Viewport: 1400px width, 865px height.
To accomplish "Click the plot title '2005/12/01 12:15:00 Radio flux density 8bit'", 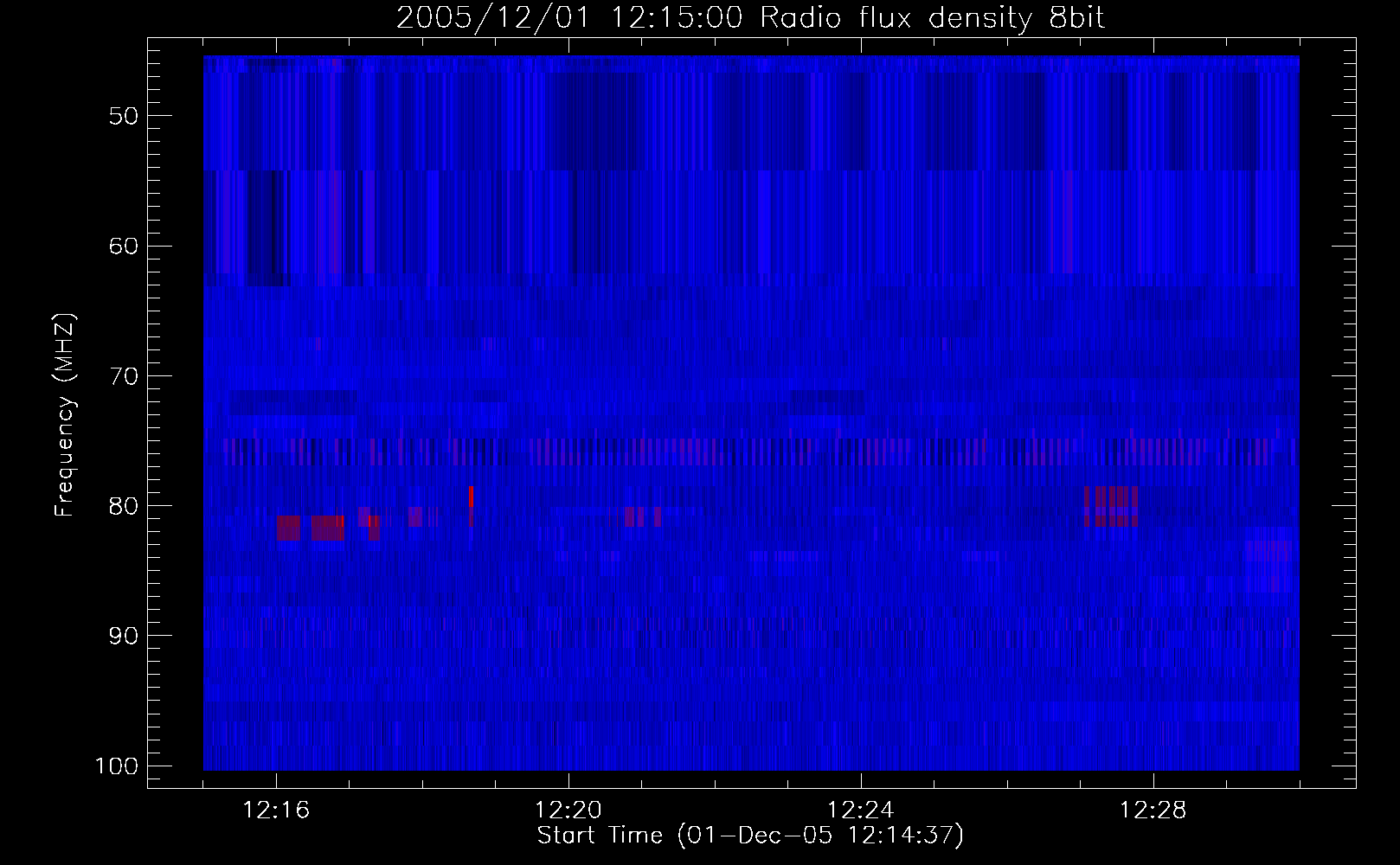I will click(x=750, y=18).
